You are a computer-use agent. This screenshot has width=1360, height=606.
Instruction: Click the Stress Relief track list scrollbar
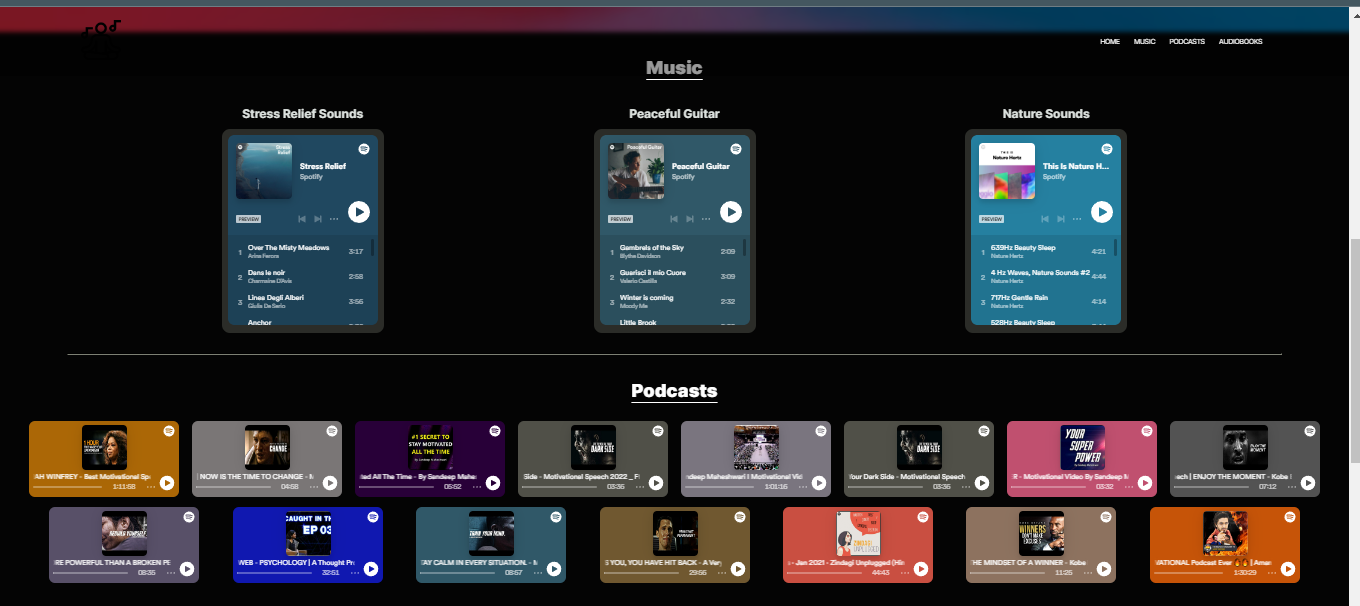(373, 248)
